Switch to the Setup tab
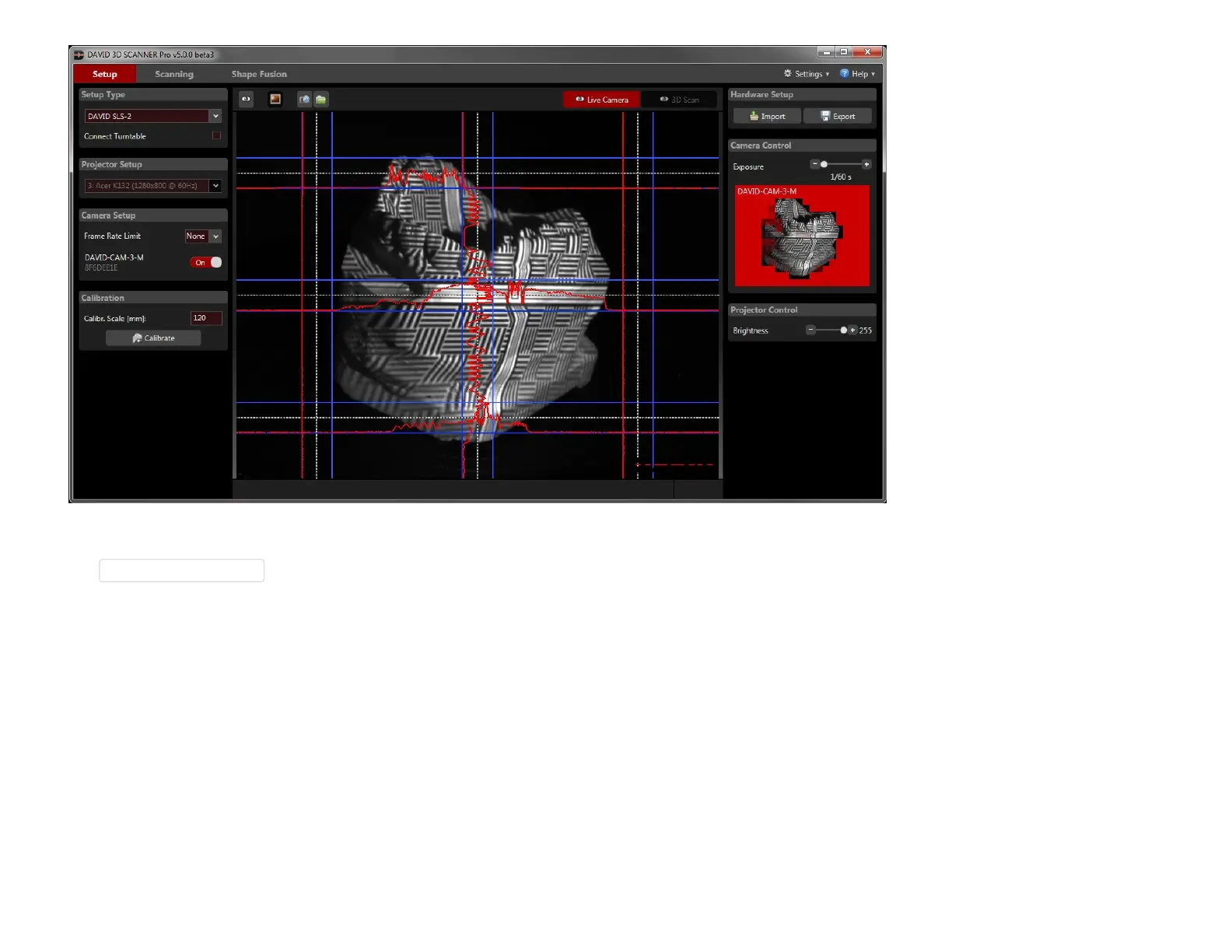Screen dimensions: 1232x952 pos(105,74)
